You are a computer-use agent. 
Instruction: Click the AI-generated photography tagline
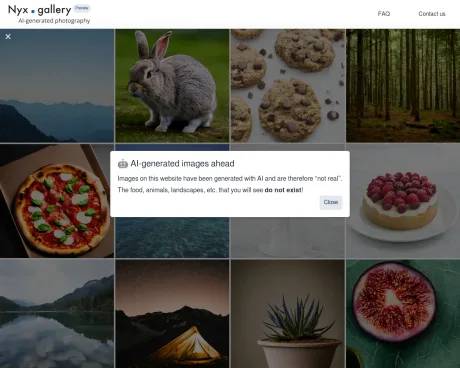coord(54,21)
